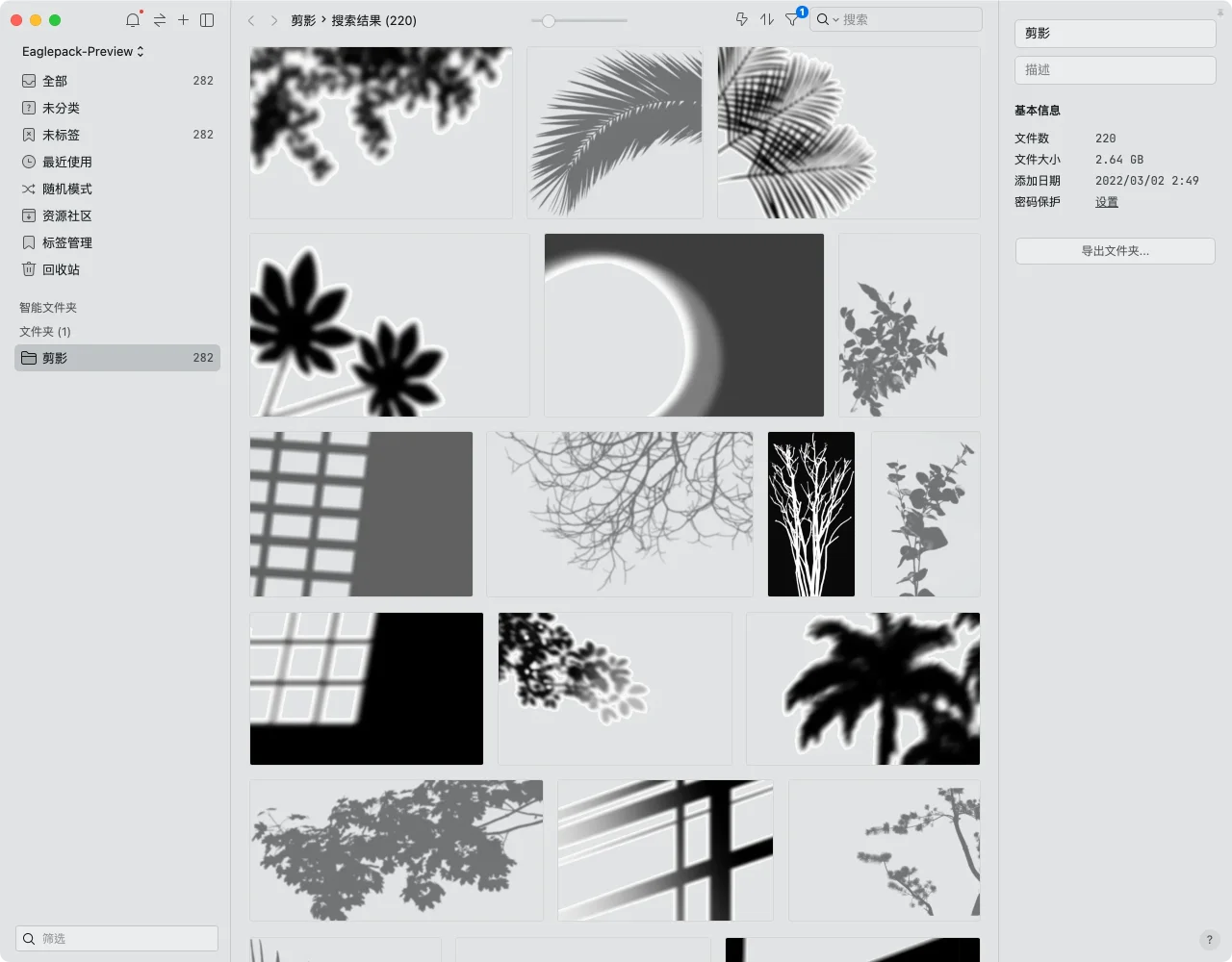Viewport: 1232px width, 962px height.
Task: Open the search magnifier dropdown
Action: tap(828, 19)
